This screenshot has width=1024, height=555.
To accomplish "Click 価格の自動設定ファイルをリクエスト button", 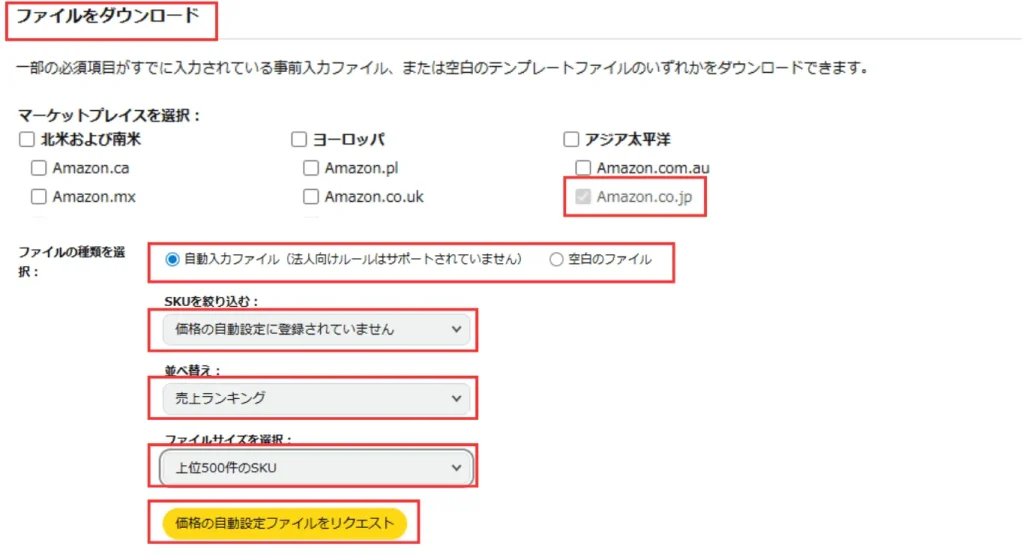I will pyautogui.click(x=284, y=523).
